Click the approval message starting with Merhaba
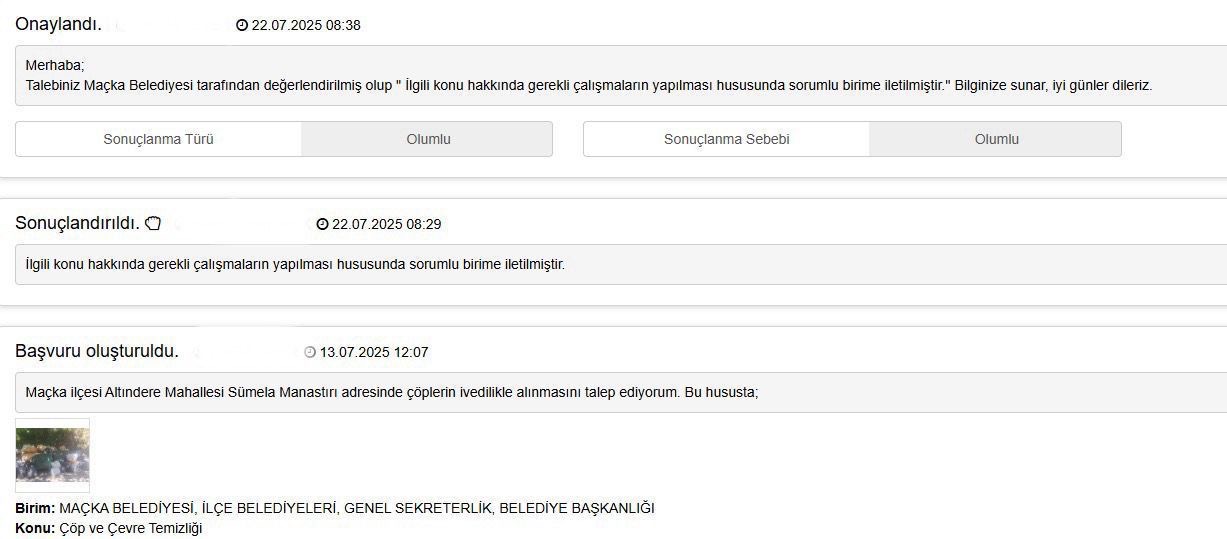This screenshot has width=1227, height=539. 621,75
